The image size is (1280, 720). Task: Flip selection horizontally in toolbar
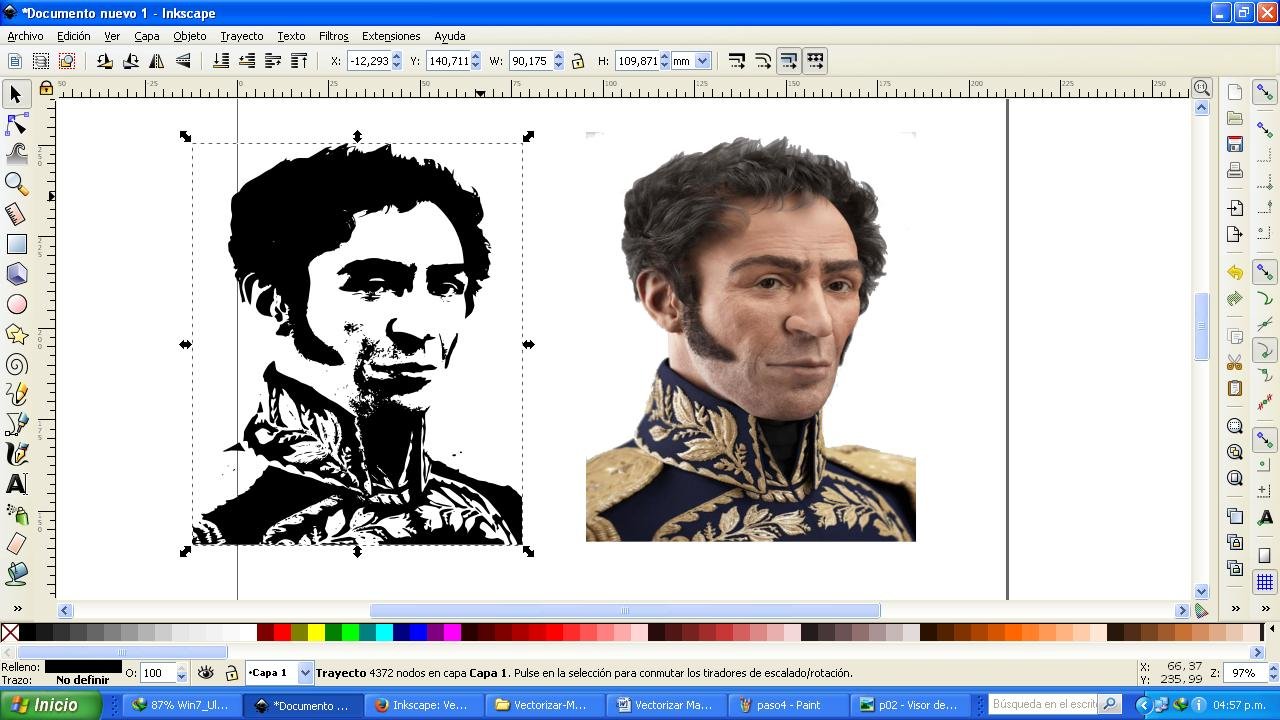[x=157, y=61]
